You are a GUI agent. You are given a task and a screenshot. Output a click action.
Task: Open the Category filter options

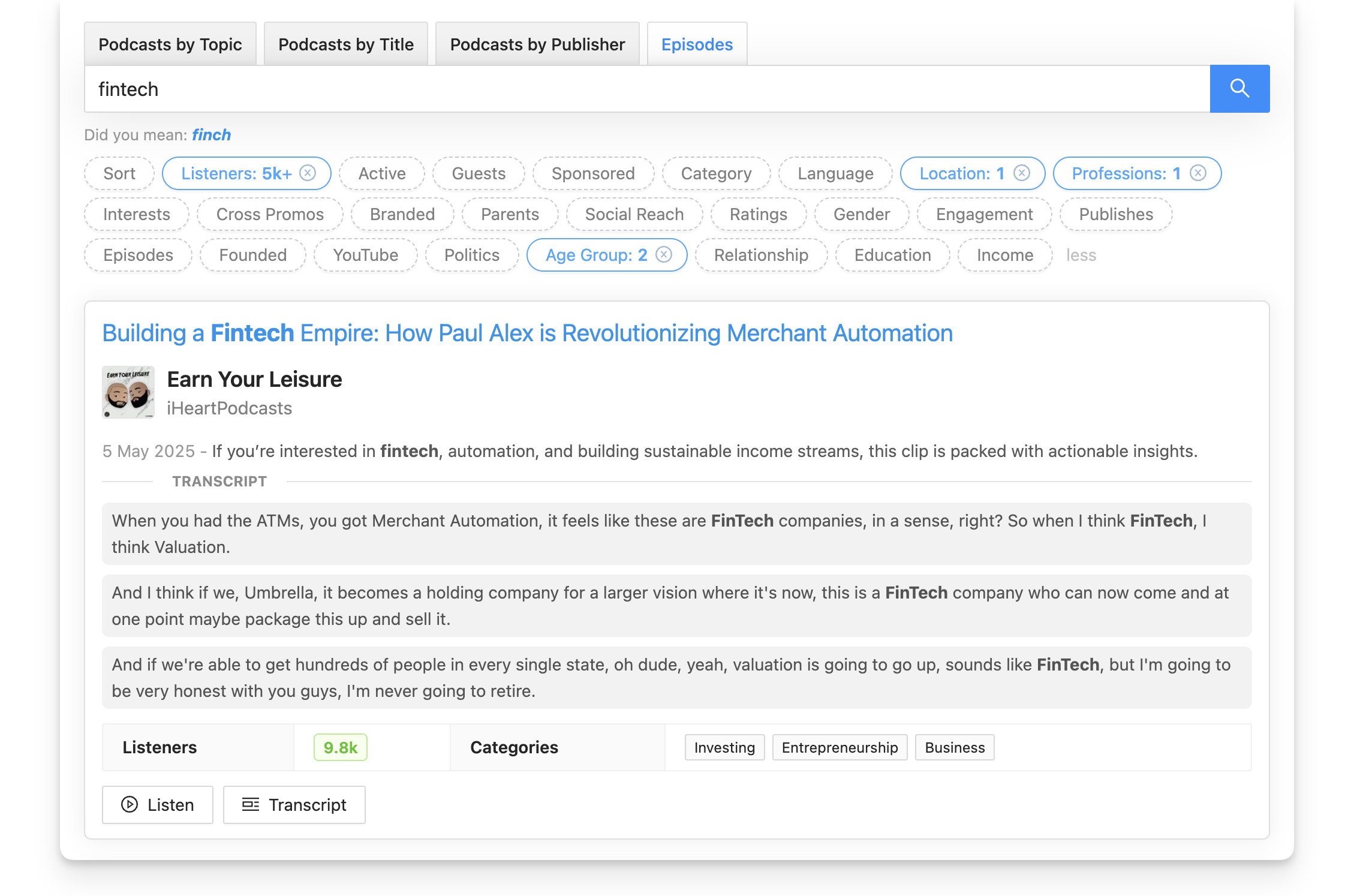pos(716,173)
